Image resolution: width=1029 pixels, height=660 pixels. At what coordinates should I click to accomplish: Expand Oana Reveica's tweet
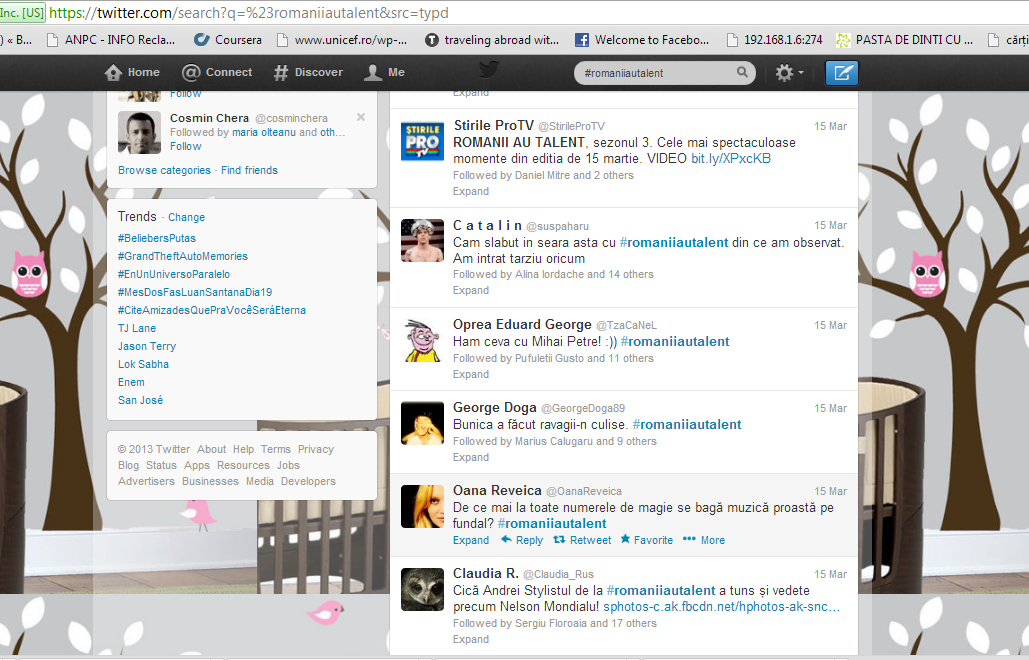[x=471, y=540]
